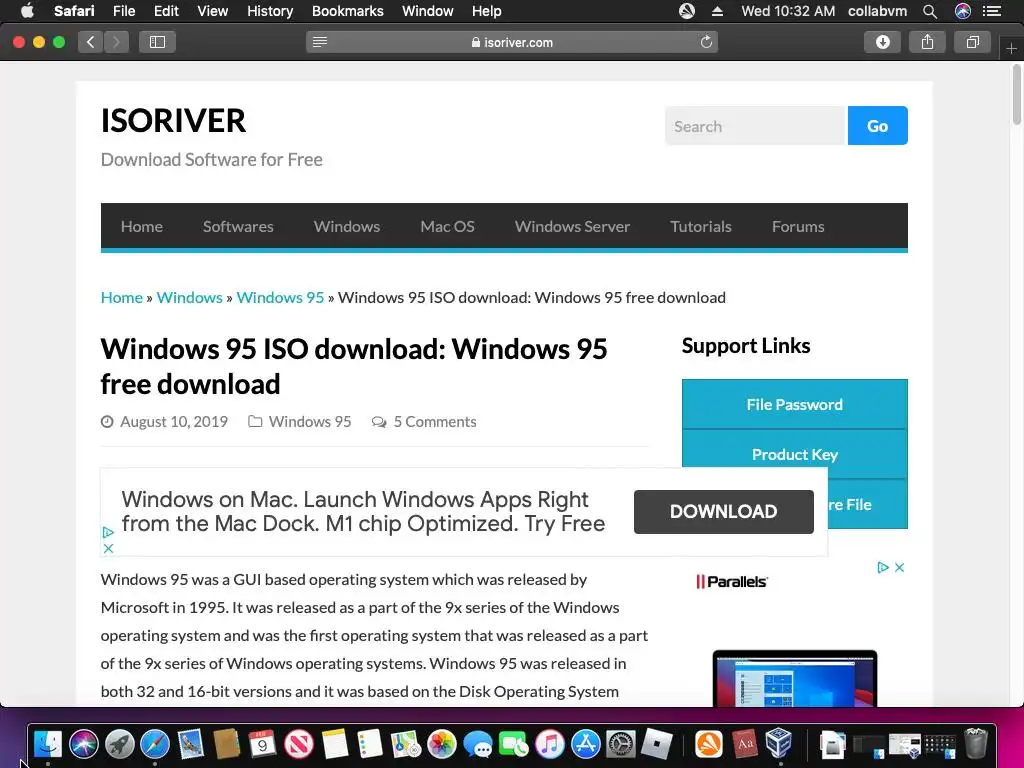This screenshot has height=768, width=1024.
Task: Launch Siri from the Dock
Action: 84,743
